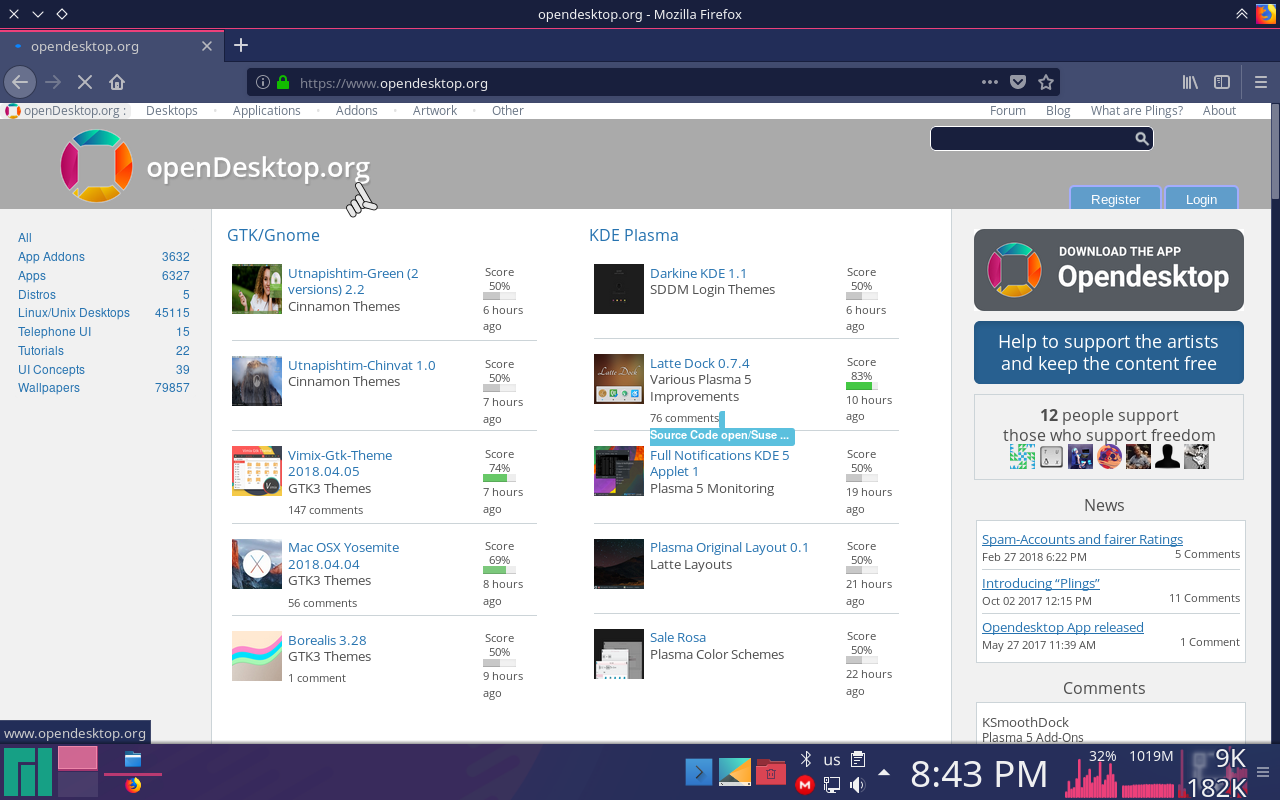This screenshot has height=800, width=1280.
Task: Show site information icon in the address bar
Action: 263,83
